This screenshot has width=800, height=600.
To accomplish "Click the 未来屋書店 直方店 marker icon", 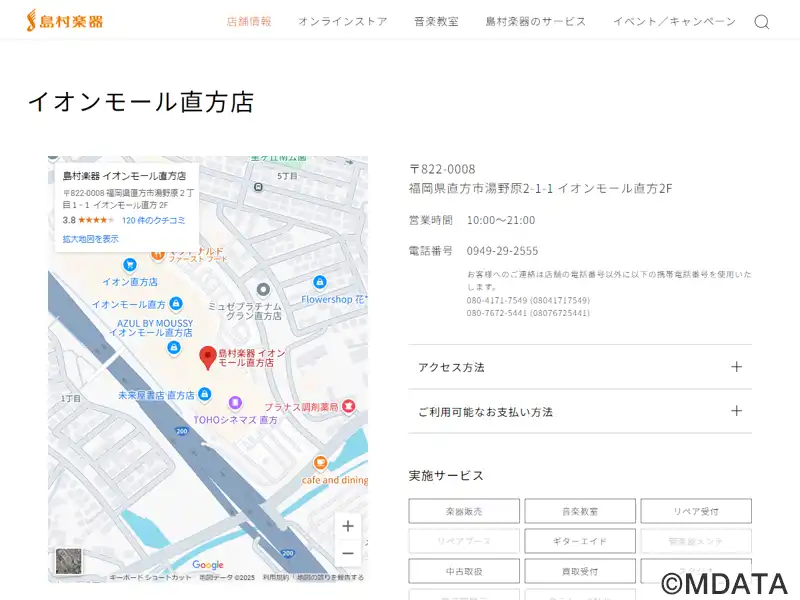I will (x=205, y=394).
